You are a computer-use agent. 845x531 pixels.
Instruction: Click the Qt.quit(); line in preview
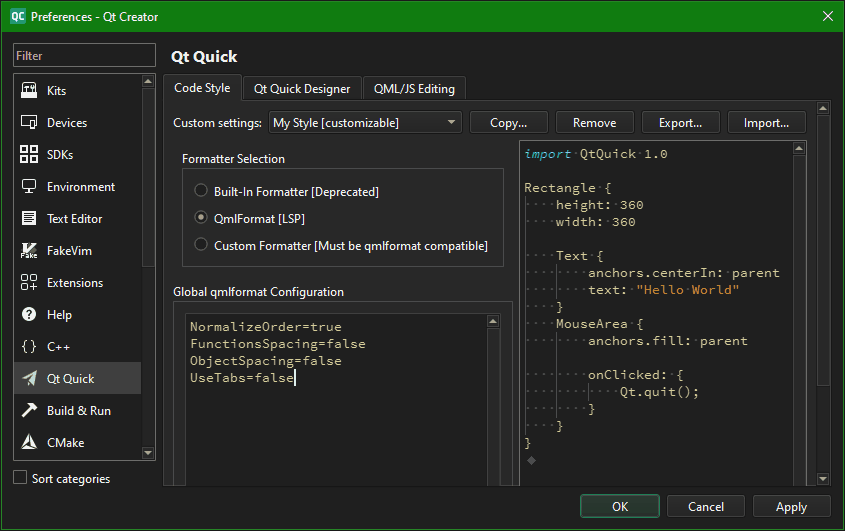click(x=659, y=391)
